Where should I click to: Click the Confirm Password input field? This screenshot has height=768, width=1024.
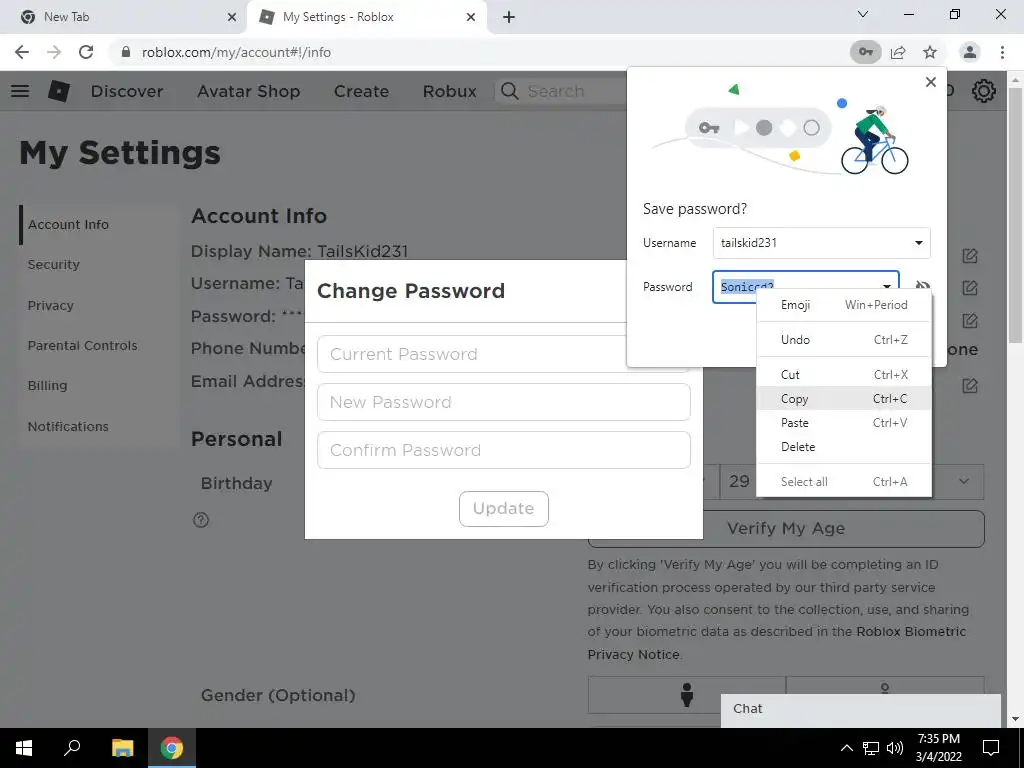tap(504, 450)
